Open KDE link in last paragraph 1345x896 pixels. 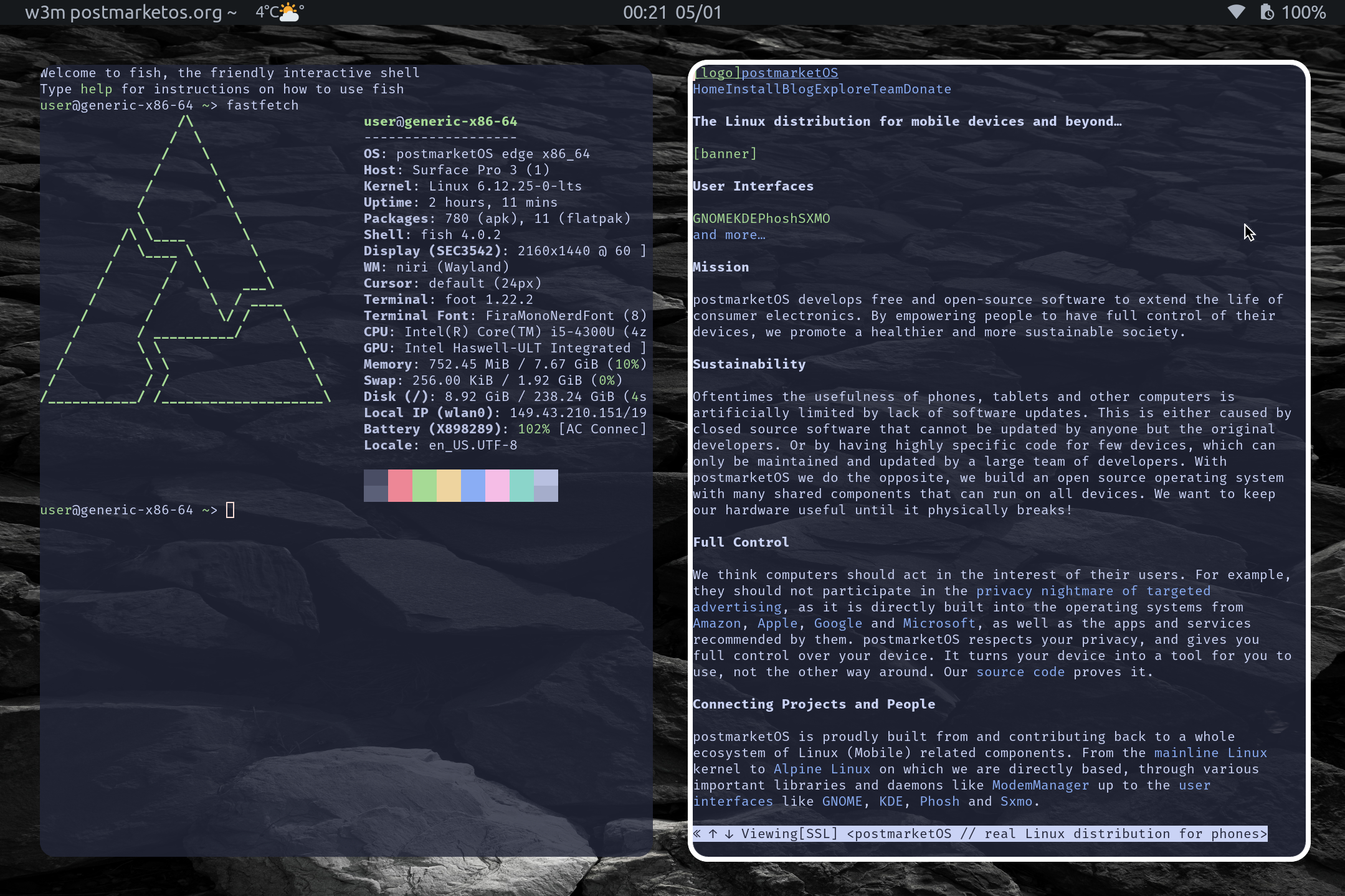click(x=891, y=801)
